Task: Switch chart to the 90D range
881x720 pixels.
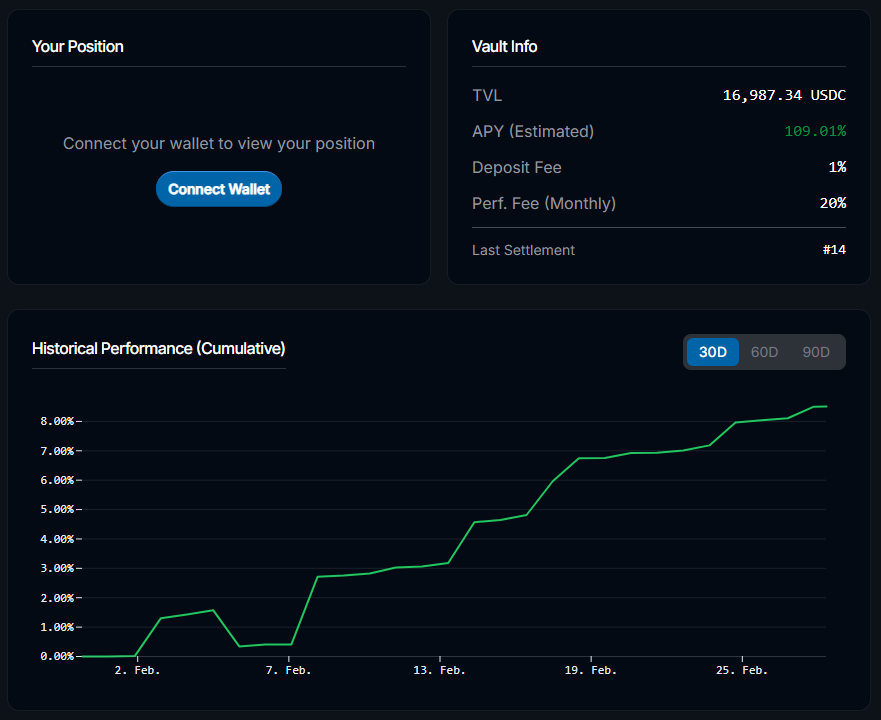Action: coord(816,352)
